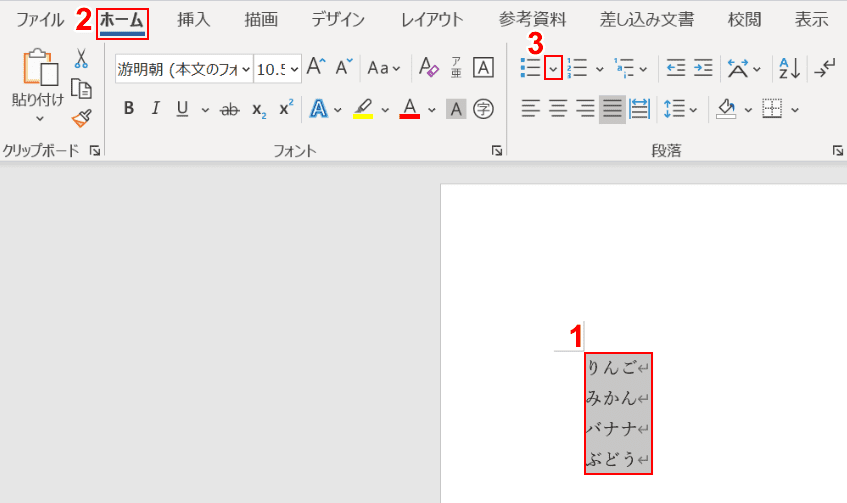The height and width of the screenshot is (503, 847).
Task: Toggle bold formatting
Action: point(129,109)
